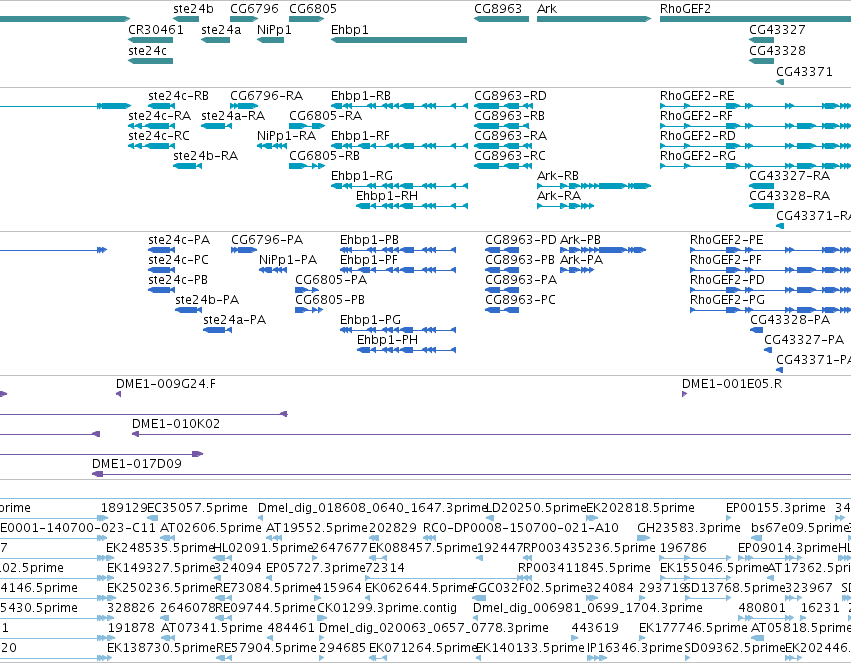This screenshot has width=851, height=663.
Task: Select the CG43328-PA protein glyph
Action: coord(757,330)
